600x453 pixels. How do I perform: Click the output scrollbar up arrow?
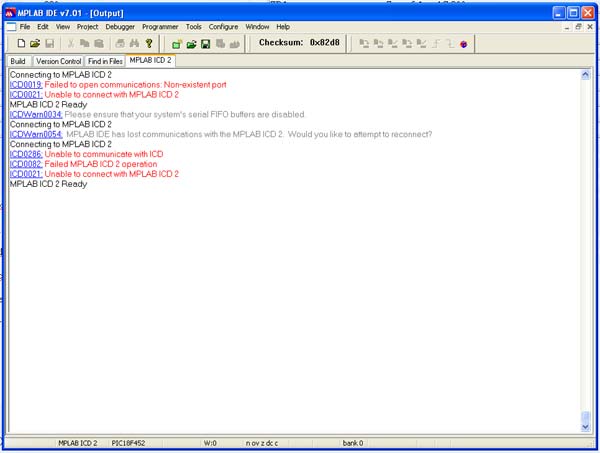coord(585,75)
